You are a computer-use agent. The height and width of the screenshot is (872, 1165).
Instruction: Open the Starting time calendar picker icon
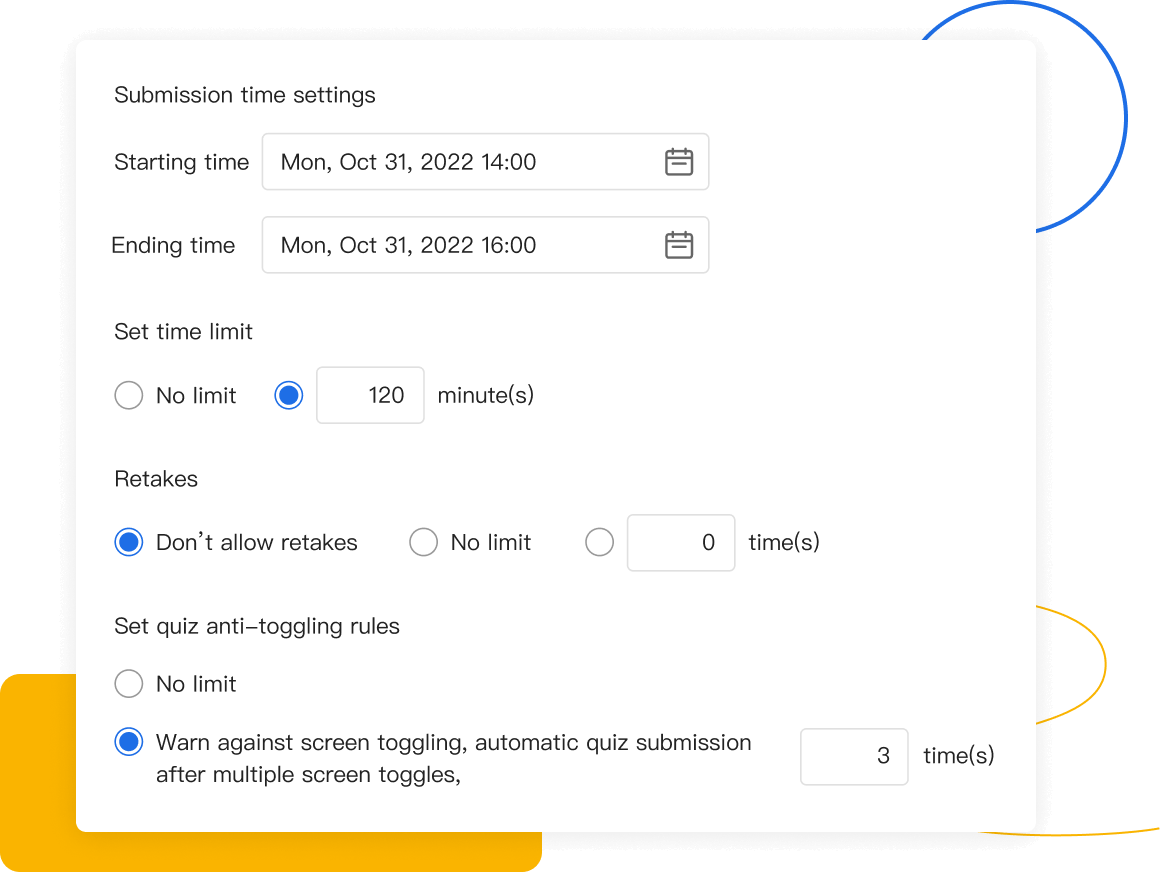679,162
